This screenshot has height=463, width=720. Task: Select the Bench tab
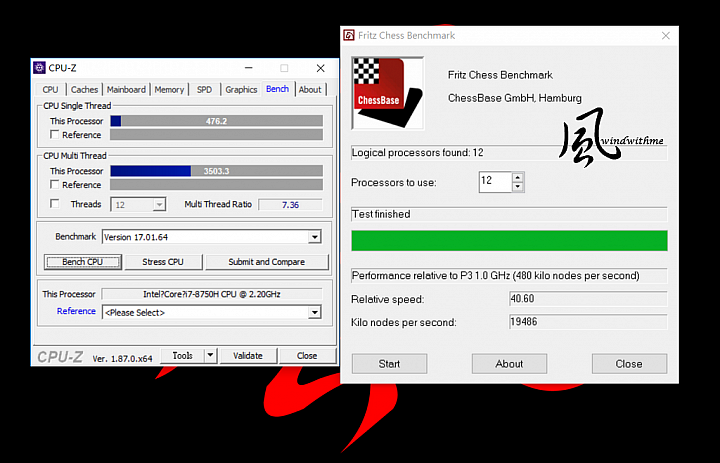pyautogui.click(x=277, y=89)
